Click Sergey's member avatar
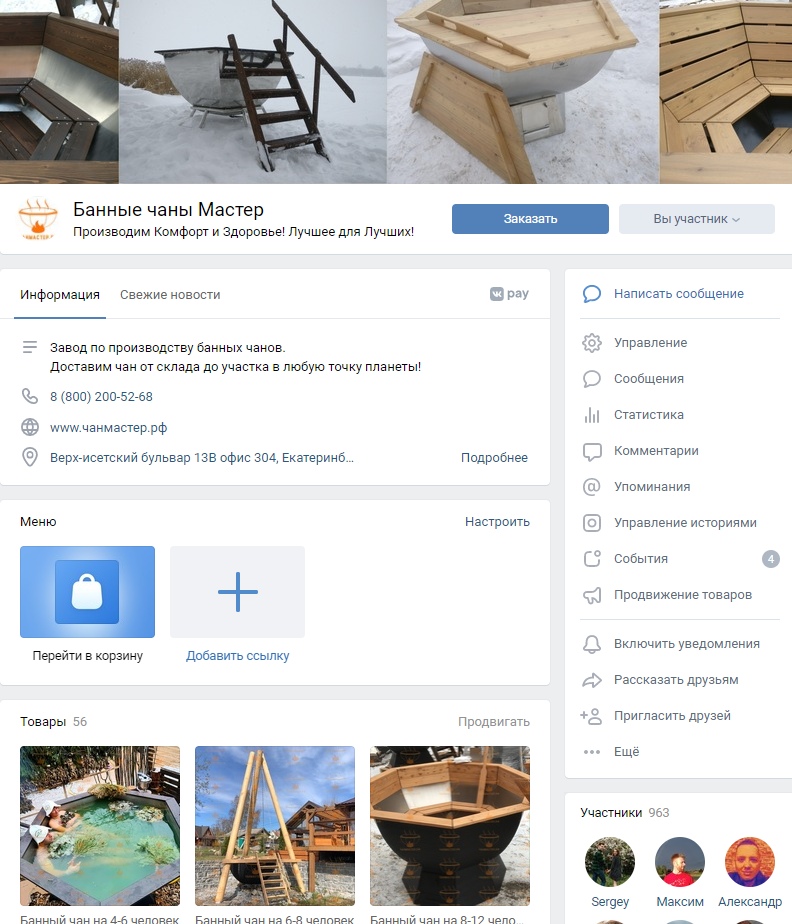Image resolution: width=792 pixels, height=924 pixels. [610, 862]
